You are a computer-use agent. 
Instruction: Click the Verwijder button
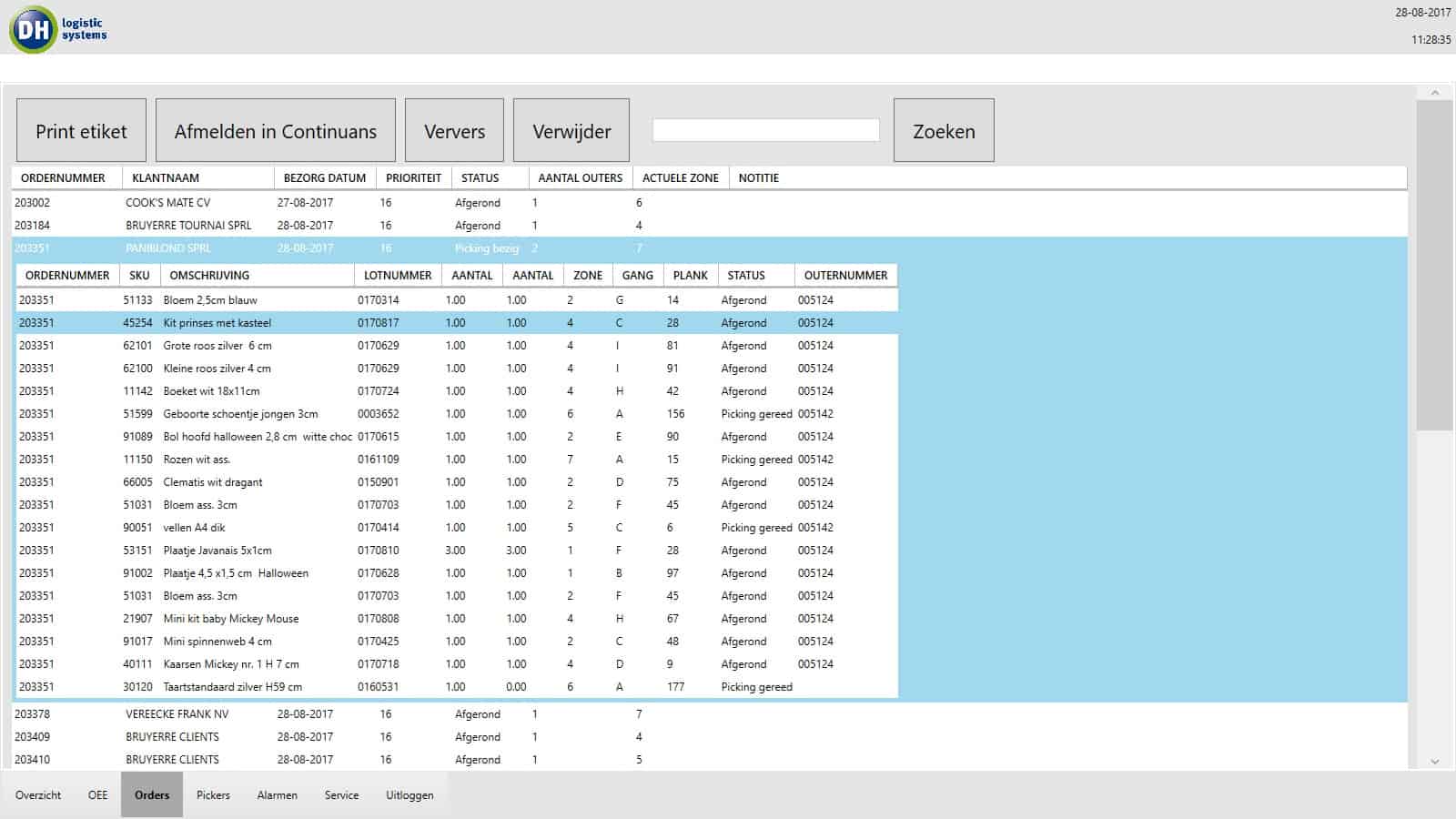572,131
